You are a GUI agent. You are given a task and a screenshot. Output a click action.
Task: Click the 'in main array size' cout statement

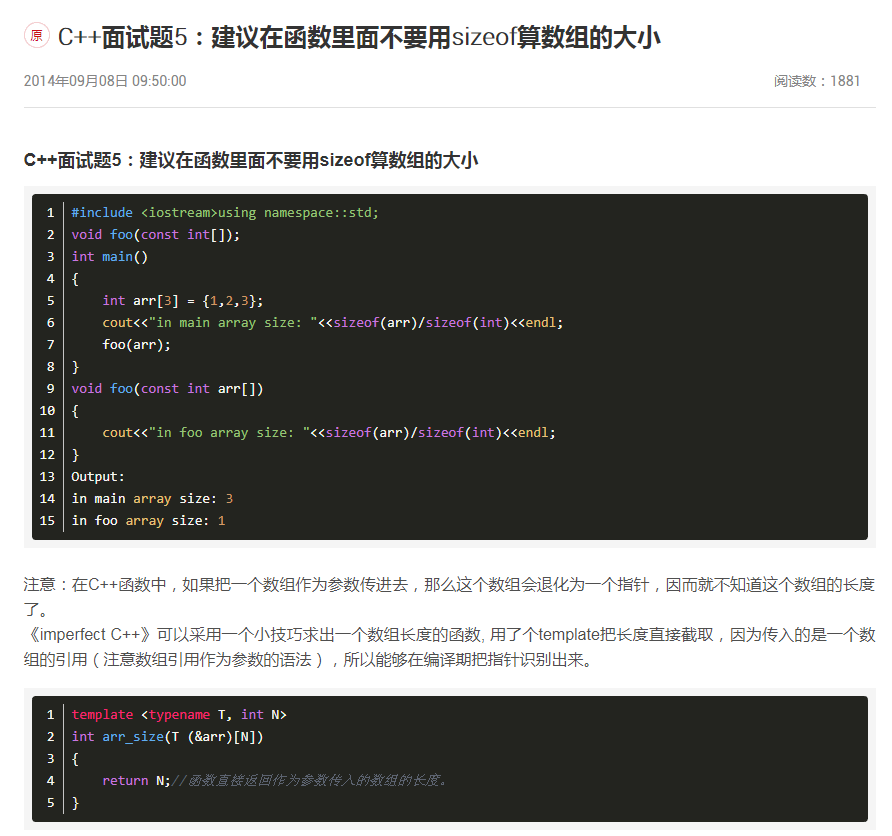(x=332, y=322)
